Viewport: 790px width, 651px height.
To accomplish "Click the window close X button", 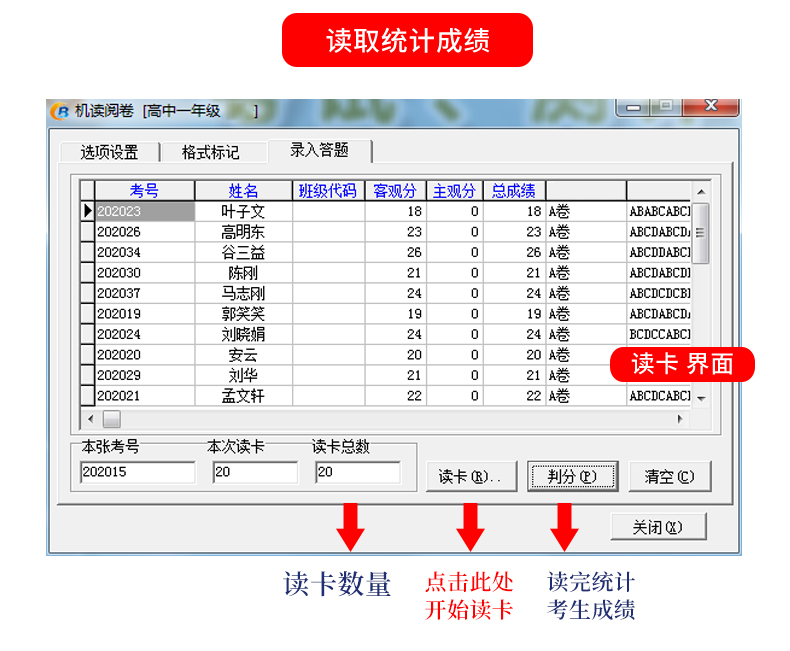I will click(711, 106).
